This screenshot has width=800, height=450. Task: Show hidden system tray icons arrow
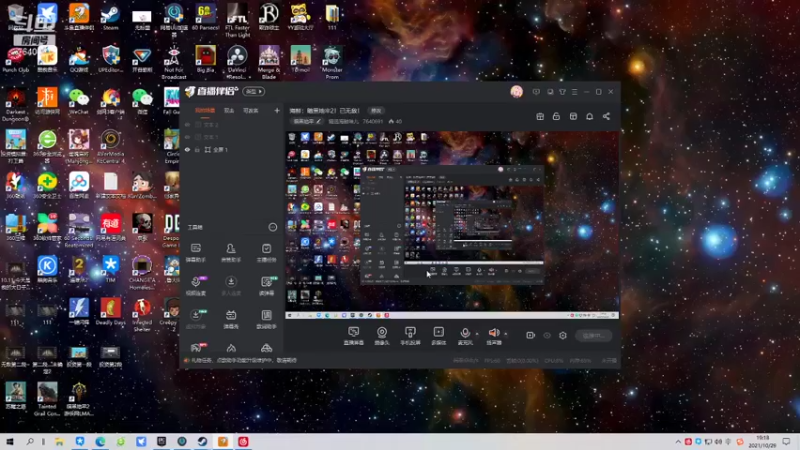[x=678, y=442]
